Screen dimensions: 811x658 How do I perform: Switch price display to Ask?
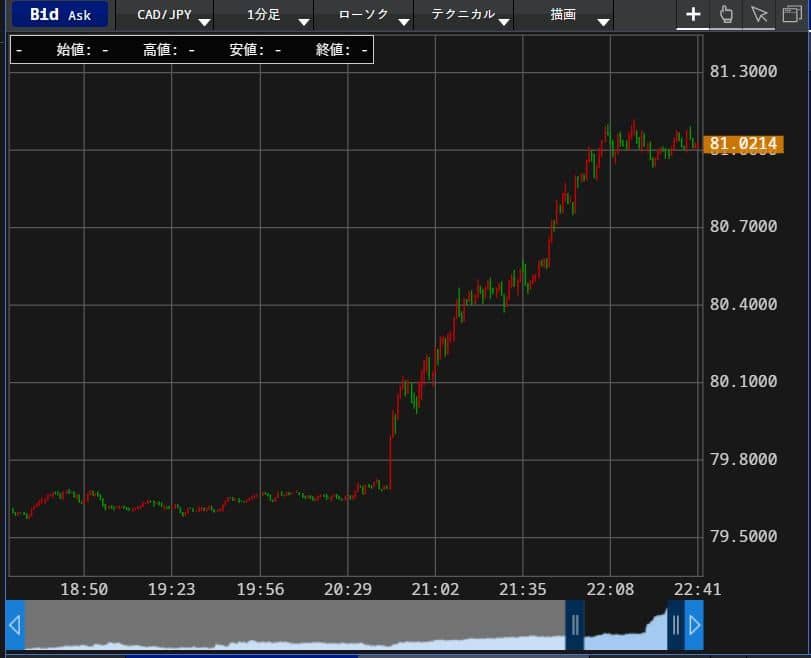[79, 16]
